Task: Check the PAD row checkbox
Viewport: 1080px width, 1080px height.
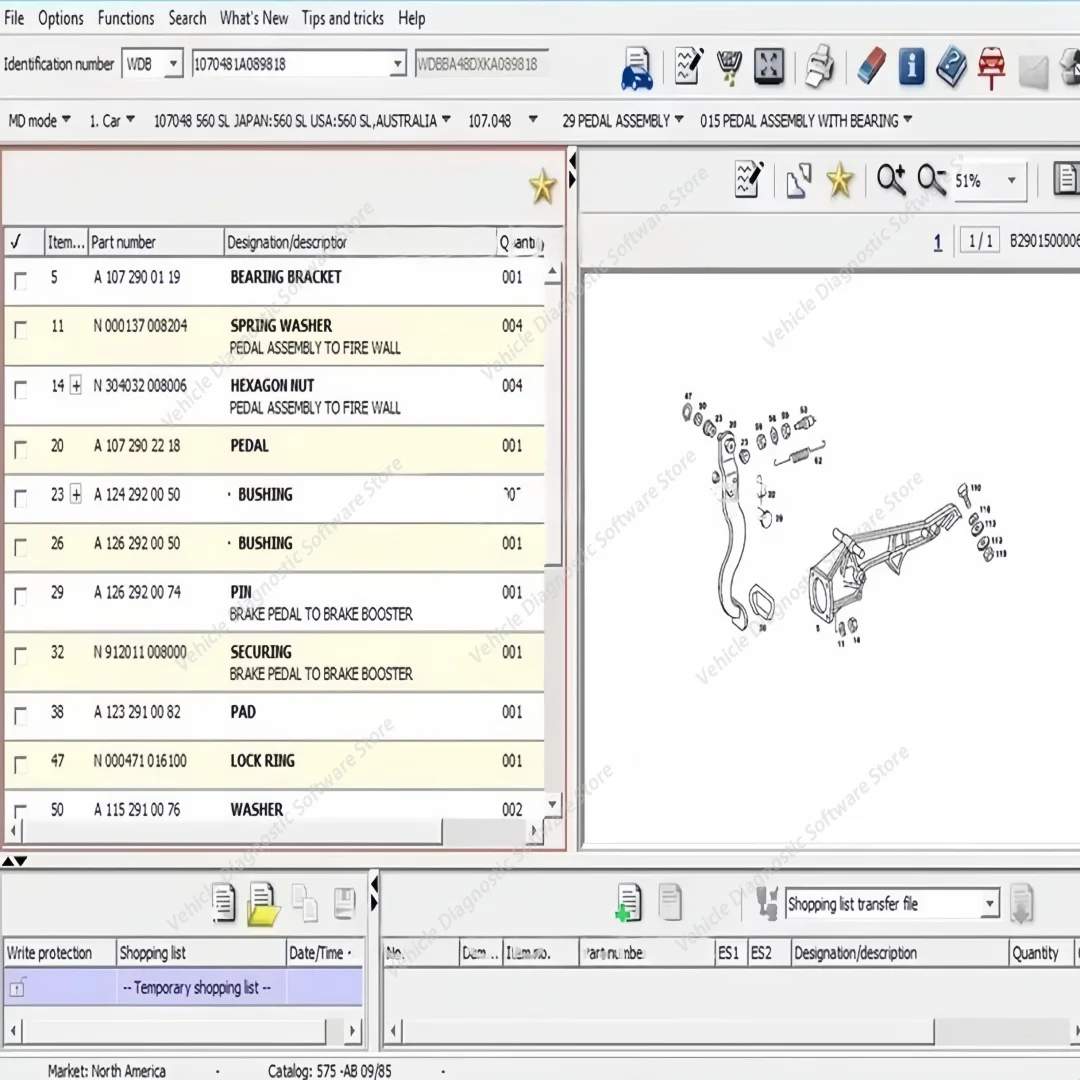Action: tap(21, 716)
